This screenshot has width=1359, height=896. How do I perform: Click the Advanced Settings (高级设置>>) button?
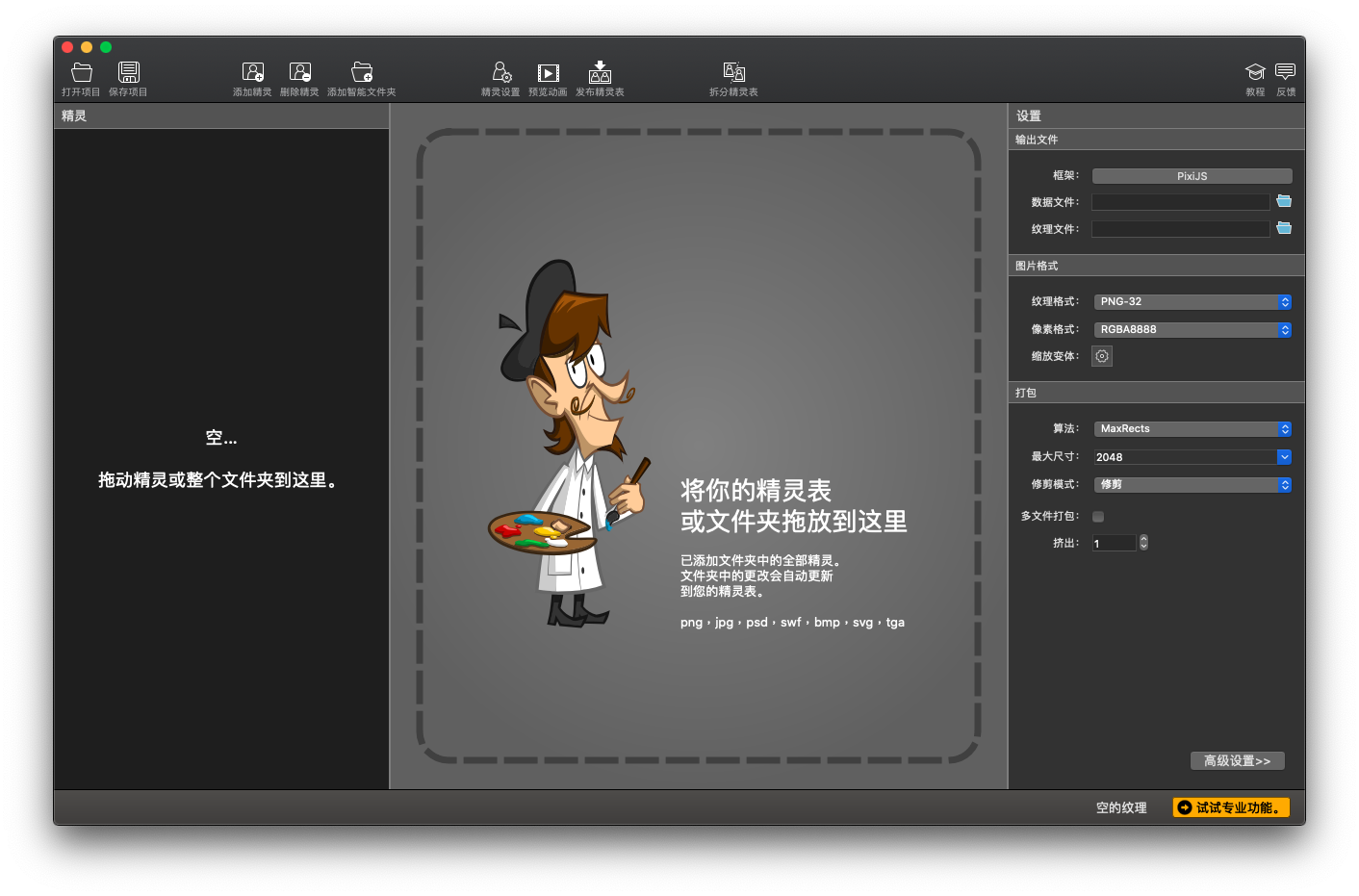click(1237, 761)
